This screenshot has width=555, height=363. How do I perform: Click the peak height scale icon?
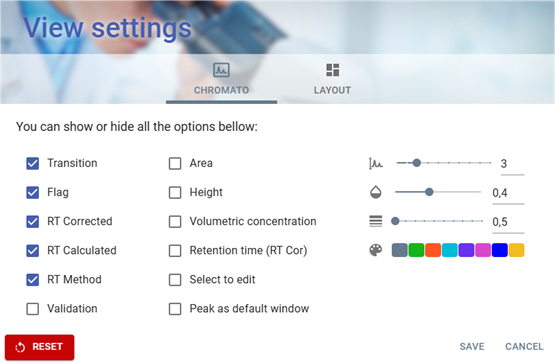(x=376, y=163)
